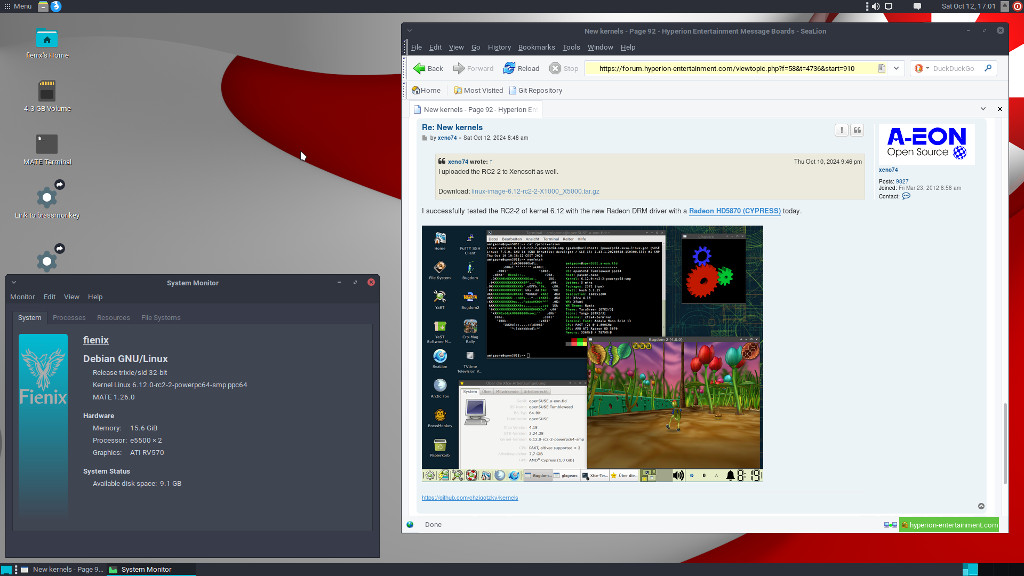Select 'New kernels - Page 9...' taskbar entry

tap(61, 569)
